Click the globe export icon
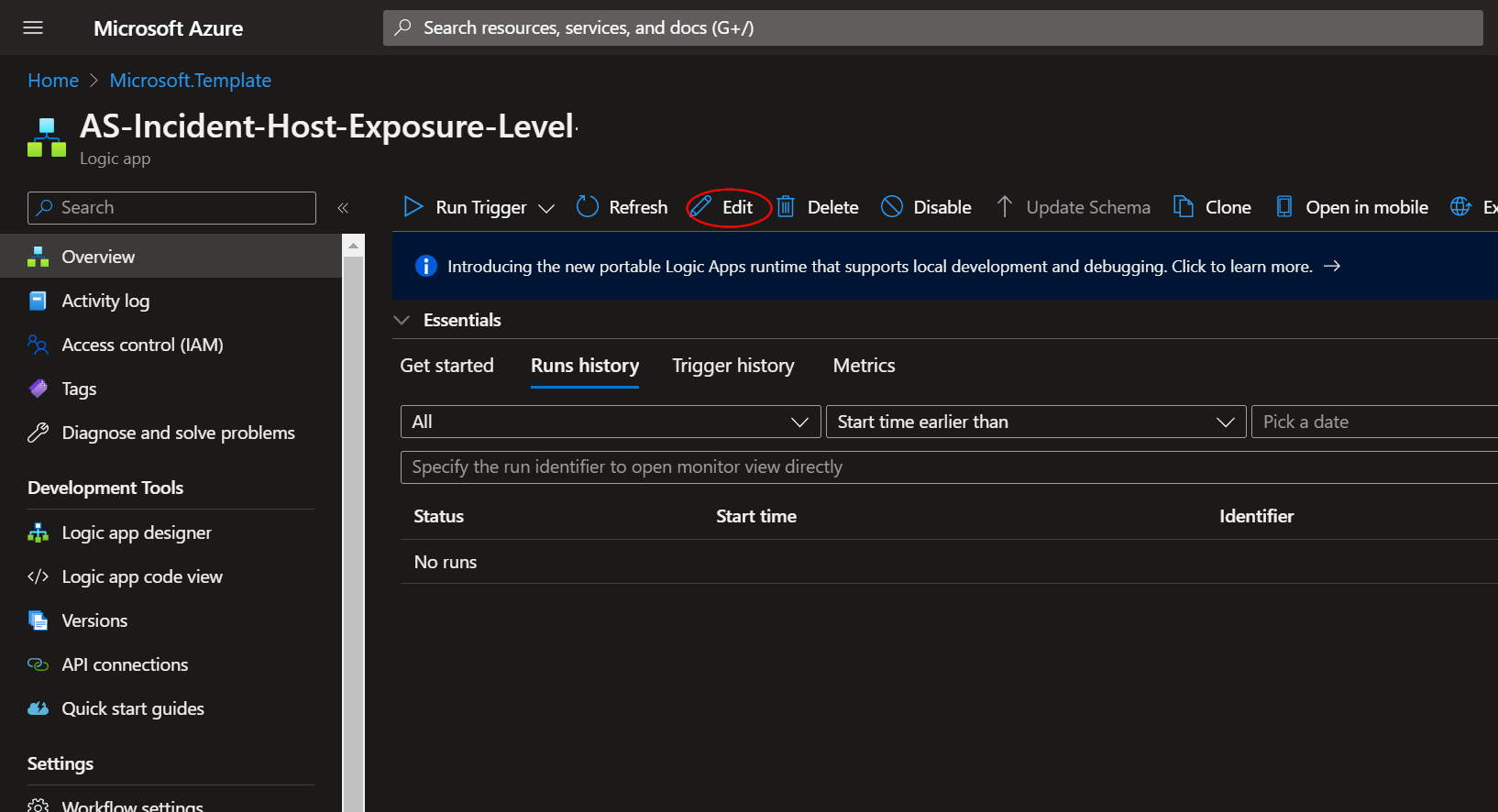The image size is (1498, 812). coord(1461,207)
